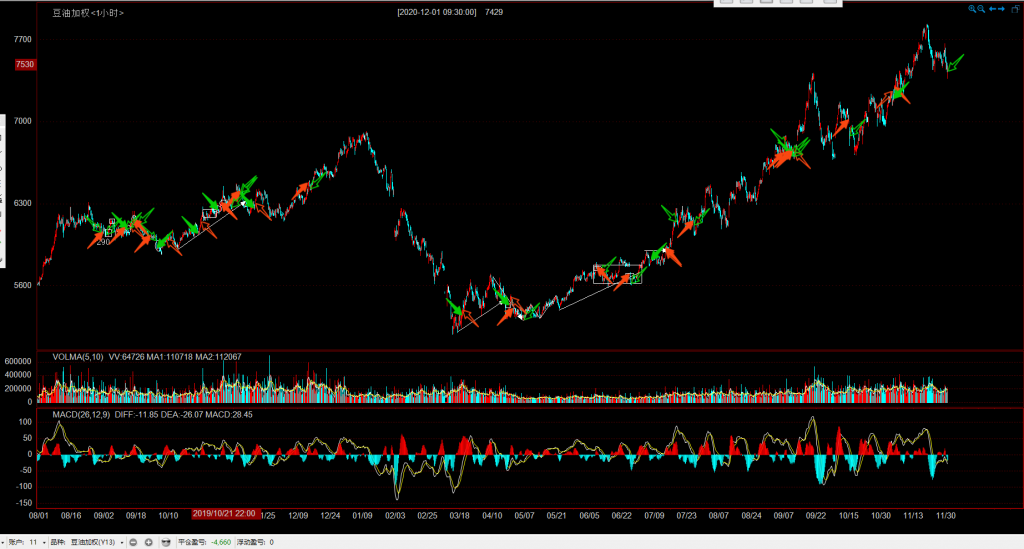Image resolution: width=1024 pixels, height=549 pixels.
Task: Click the MACD(26,12,9) indicator label
Action: (x=85, y=413)
